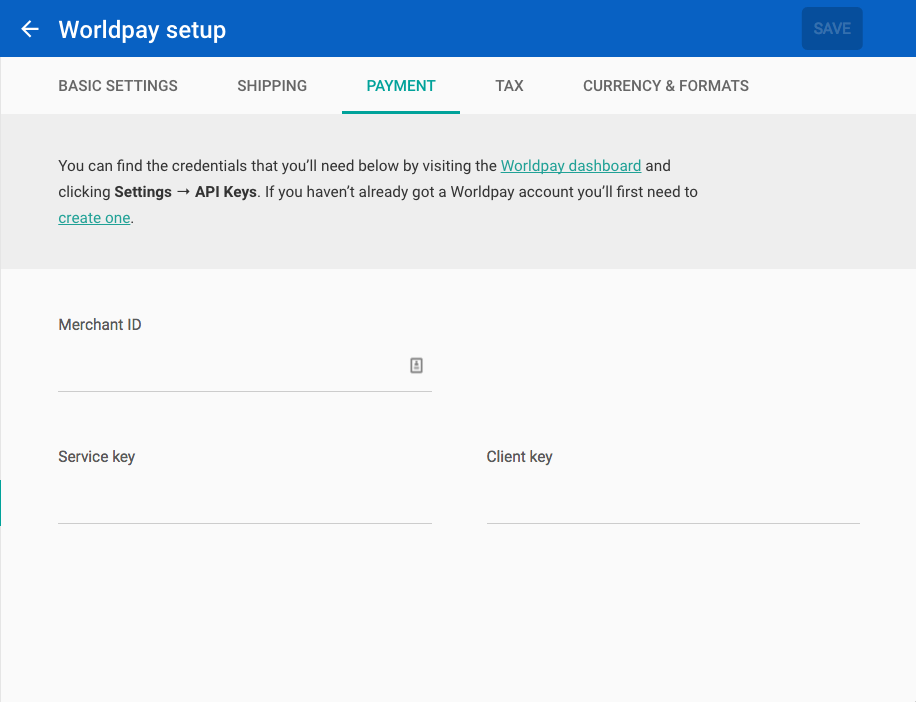This screenshot has height=702, width=916.
Task: Switch to the Basic Settings tab
Action: pos(118,86)
